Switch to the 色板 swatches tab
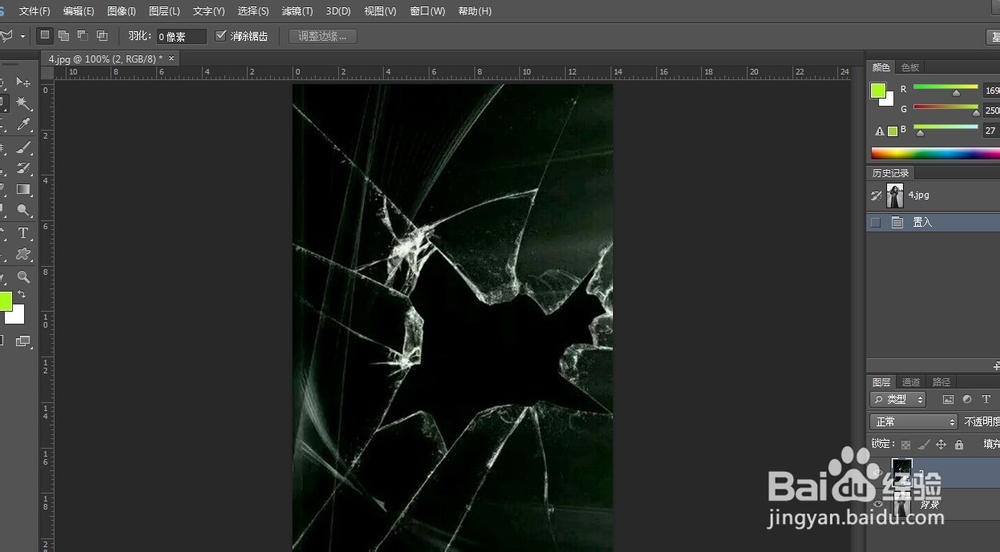Image resolution: width=1000 pixels, height=552 pixels. tap(910, 67)
